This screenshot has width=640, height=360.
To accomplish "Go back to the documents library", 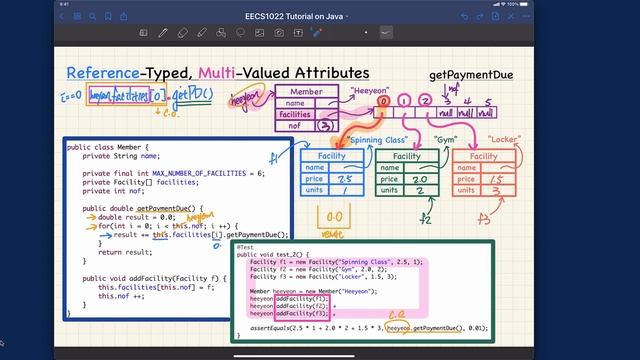I will [x=62, y=16].
